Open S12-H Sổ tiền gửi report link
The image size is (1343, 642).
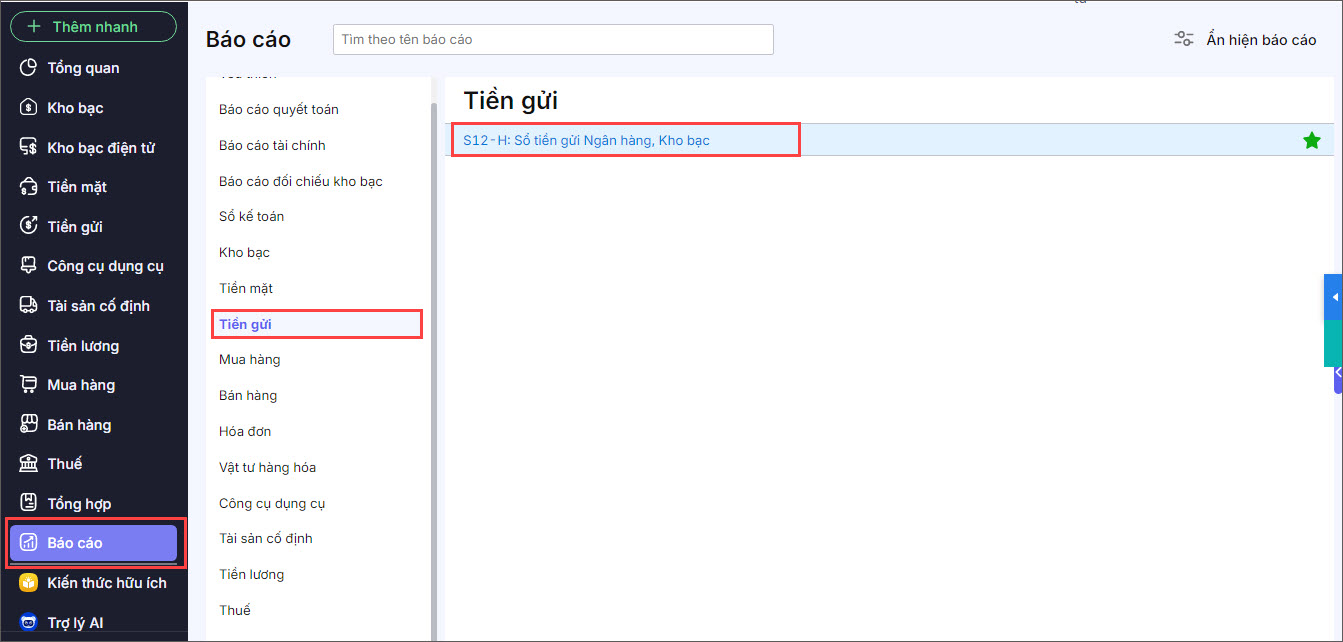click(586, 140)
